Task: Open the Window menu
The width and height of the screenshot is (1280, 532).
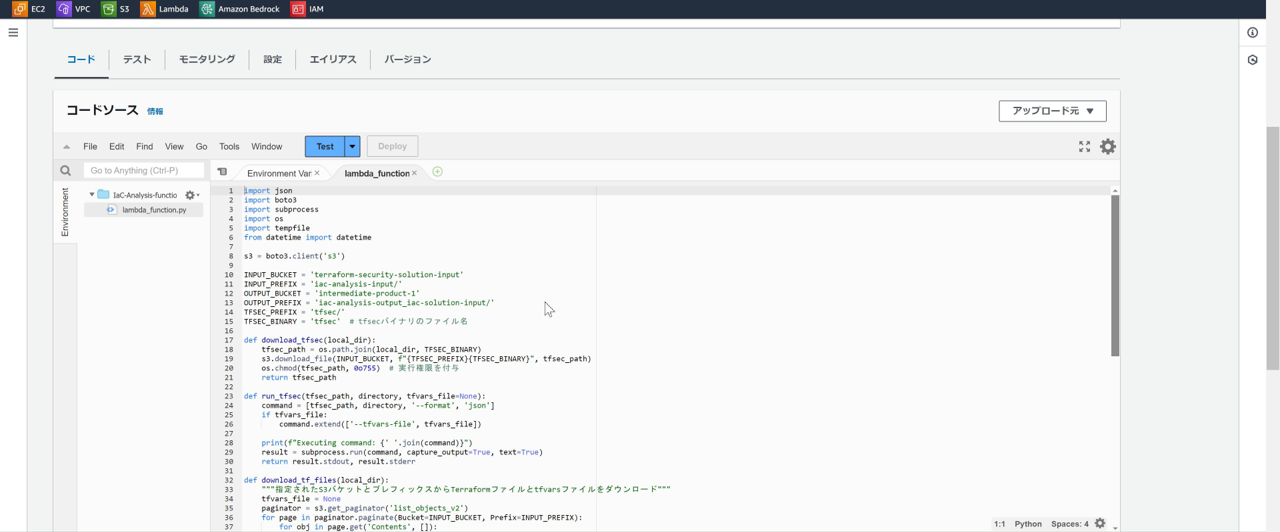Action: [x=267, y=147]
